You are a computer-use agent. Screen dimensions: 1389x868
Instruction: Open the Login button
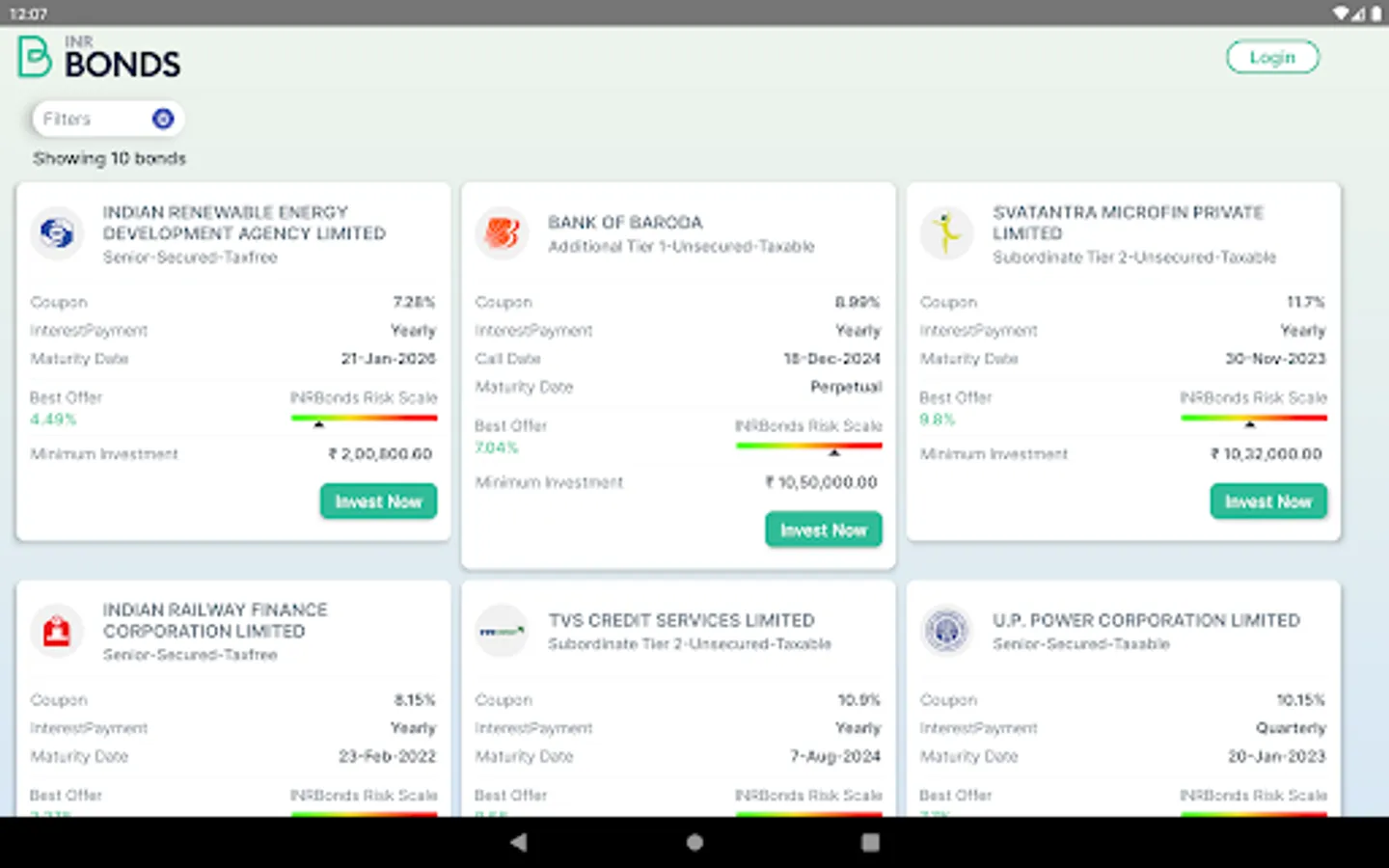click(1272, 57)
